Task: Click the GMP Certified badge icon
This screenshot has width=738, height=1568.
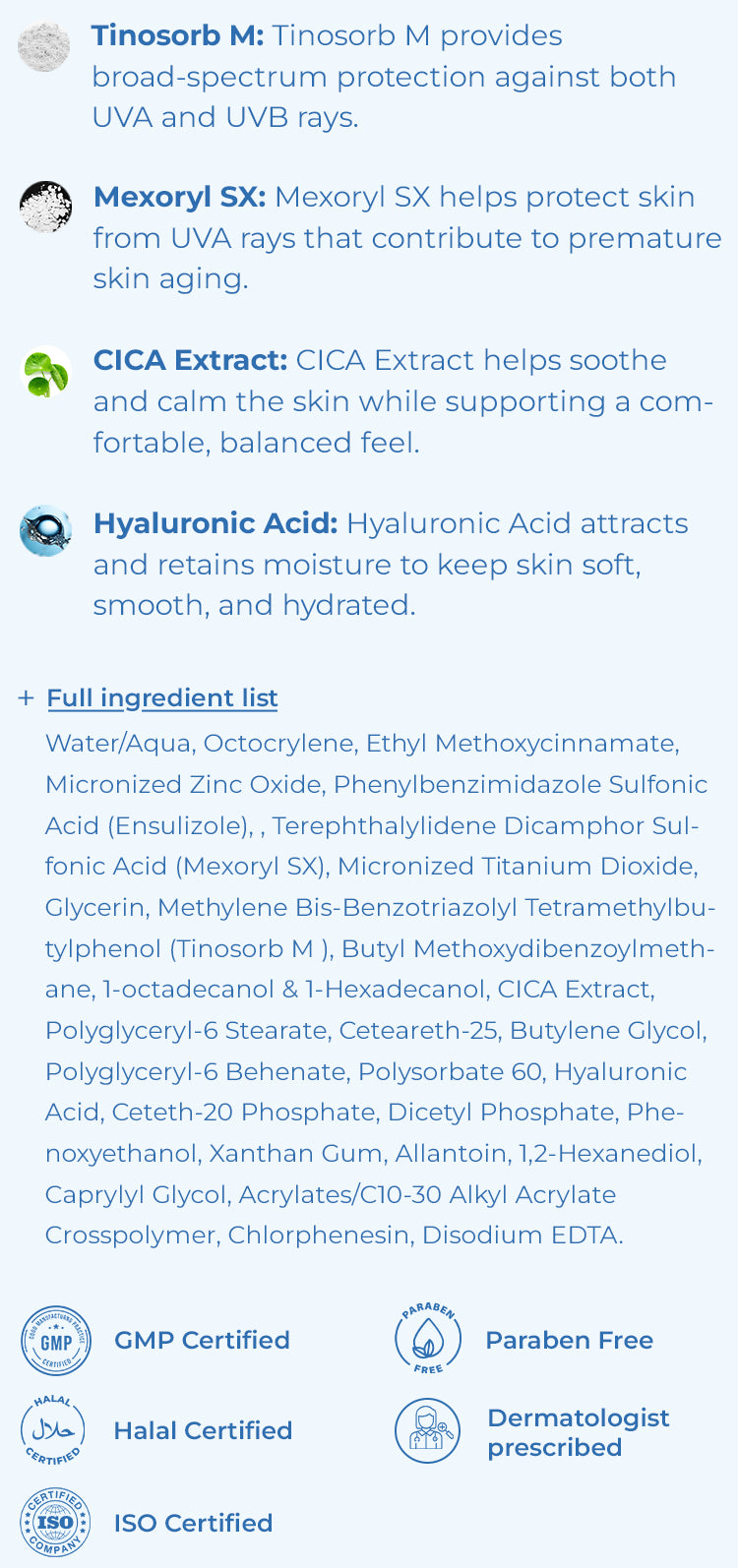Action: 56,1341
